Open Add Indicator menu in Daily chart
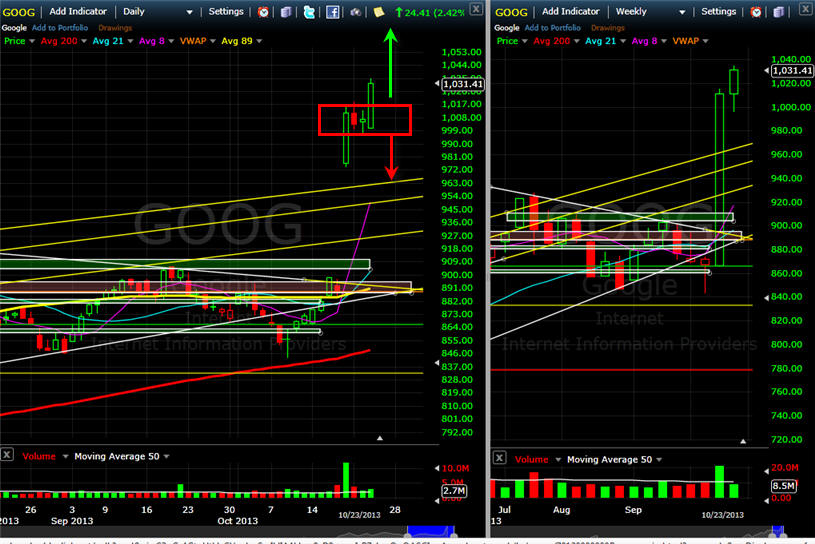815x544 pixels. pyautogui.click(x=78, y=11)
